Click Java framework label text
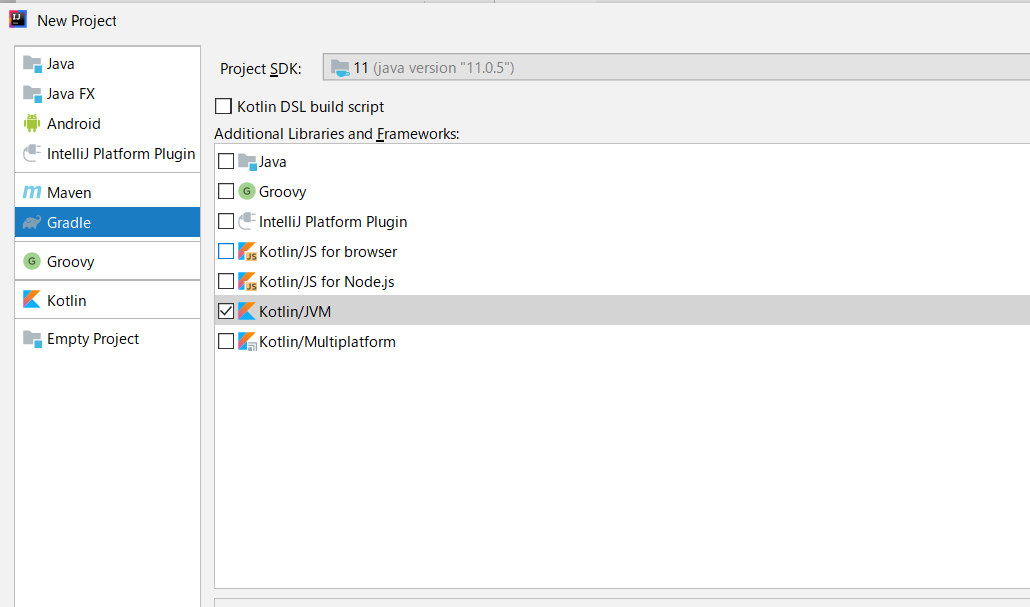 [273, 162]
